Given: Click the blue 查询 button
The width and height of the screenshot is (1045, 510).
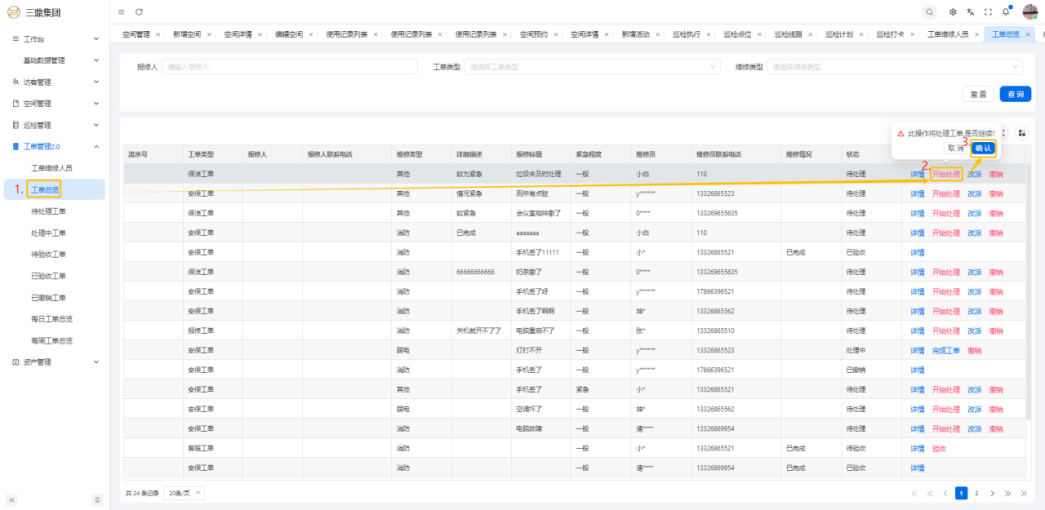Looking at the screenshot, I should [x=1015, y=94].
